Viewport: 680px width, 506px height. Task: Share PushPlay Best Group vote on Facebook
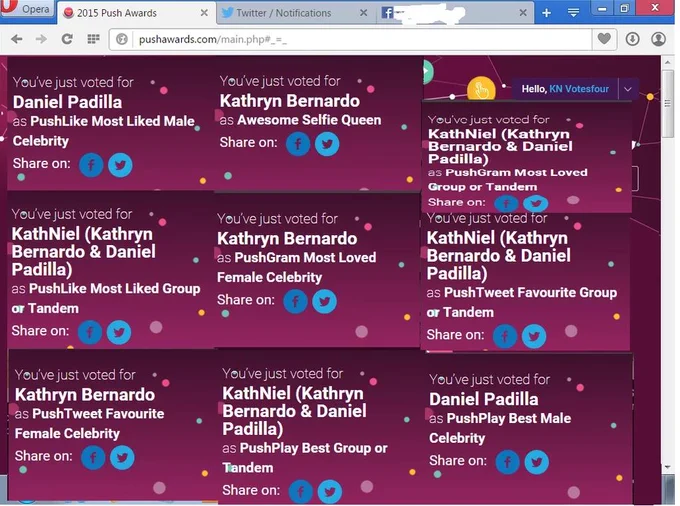click(x=301, y=491)
